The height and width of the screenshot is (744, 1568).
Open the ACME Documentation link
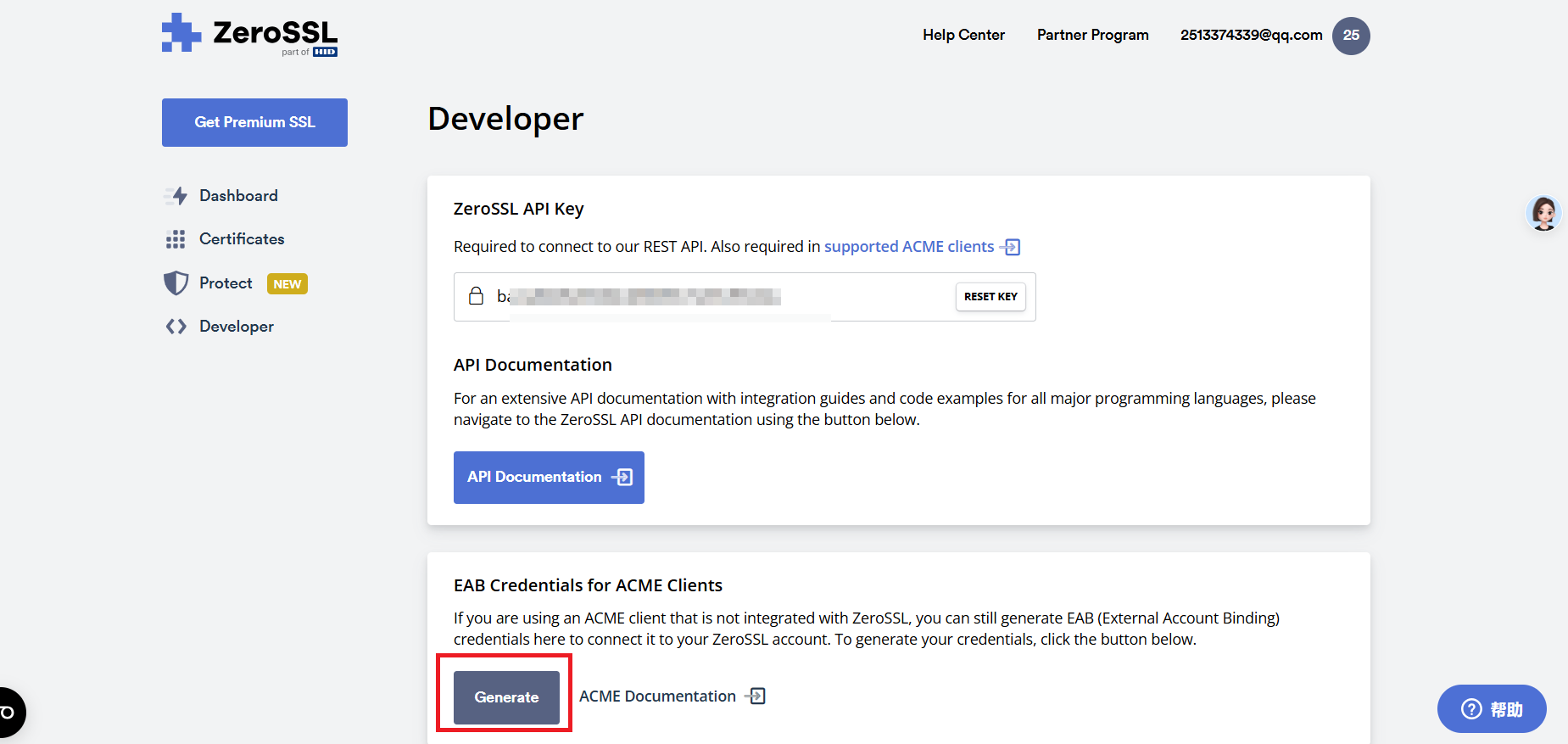tap(657, 696)
